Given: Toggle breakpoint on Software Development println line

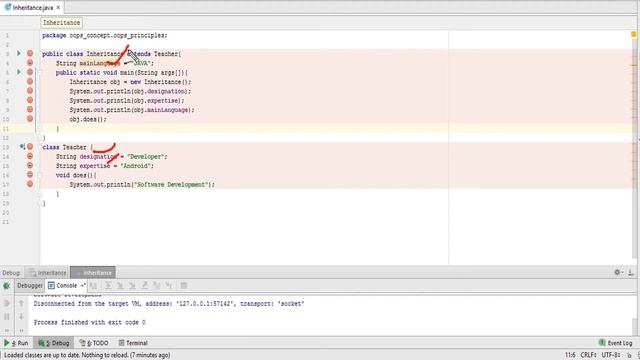Looking at the screenshot, I should point(30,184).
